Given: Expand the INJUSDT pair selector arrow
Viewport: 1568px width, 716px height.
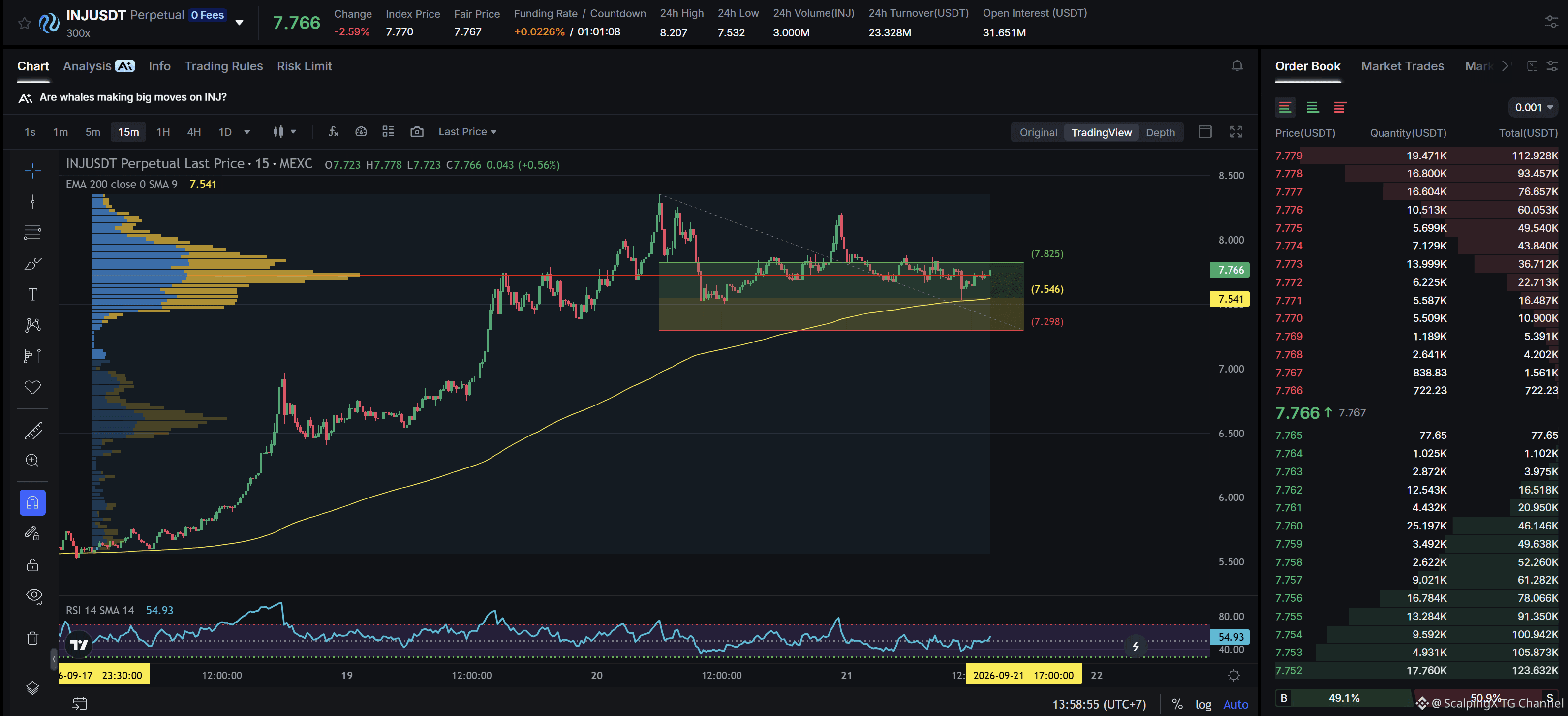Looking at the screenshot, I should [239, 23].
